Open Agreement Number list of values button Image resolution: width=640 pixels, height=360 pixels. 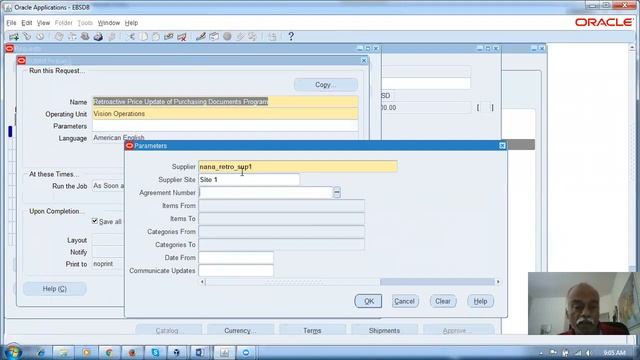pyautogui.click(x=337, y=192)
